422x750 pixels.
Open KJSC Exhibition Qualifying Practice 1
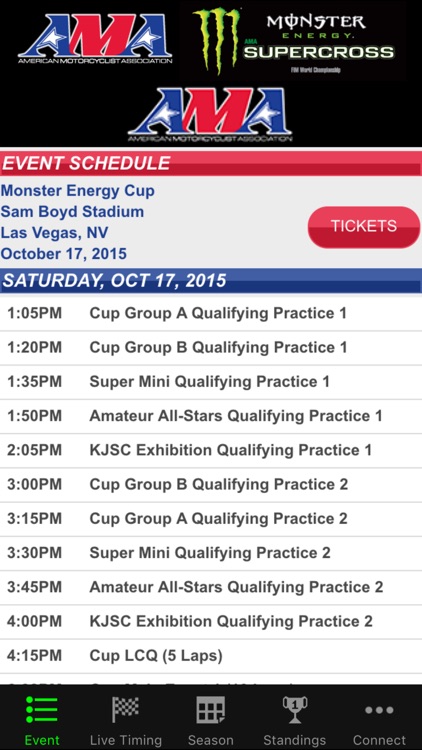pos(211,451)
